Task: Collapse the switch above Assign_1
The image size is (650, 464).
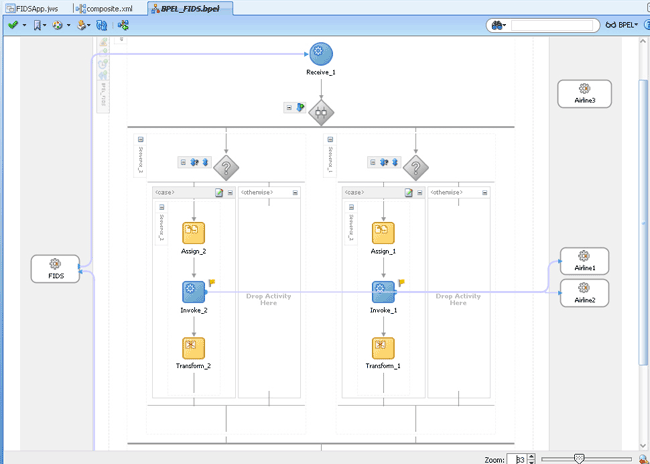Action: click(373, 163)
